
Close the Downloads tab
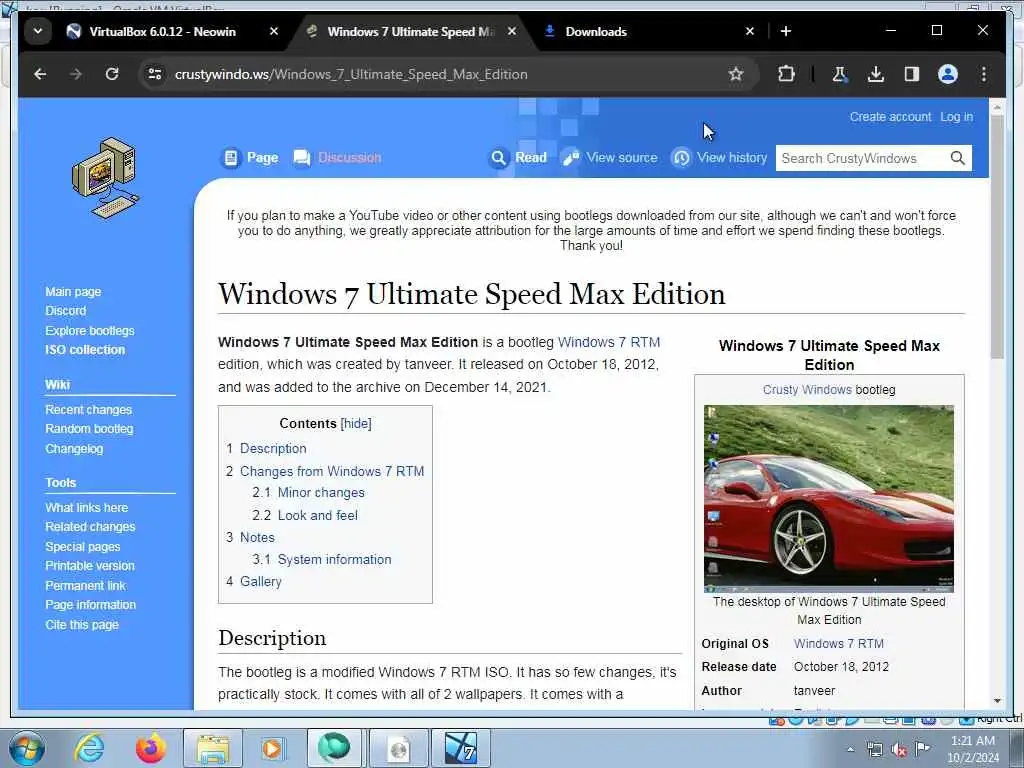[x=750, y=31]
